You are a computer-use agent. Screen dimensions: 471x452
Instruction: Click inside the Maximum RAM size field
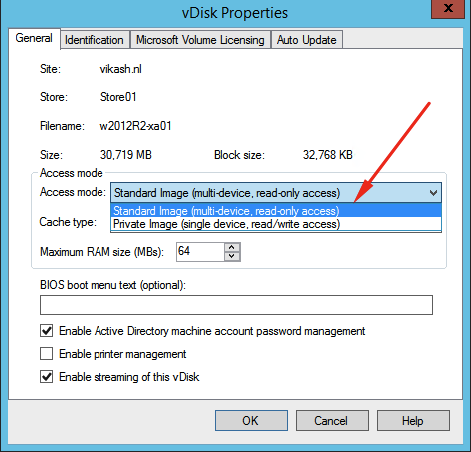pos(200,252)
